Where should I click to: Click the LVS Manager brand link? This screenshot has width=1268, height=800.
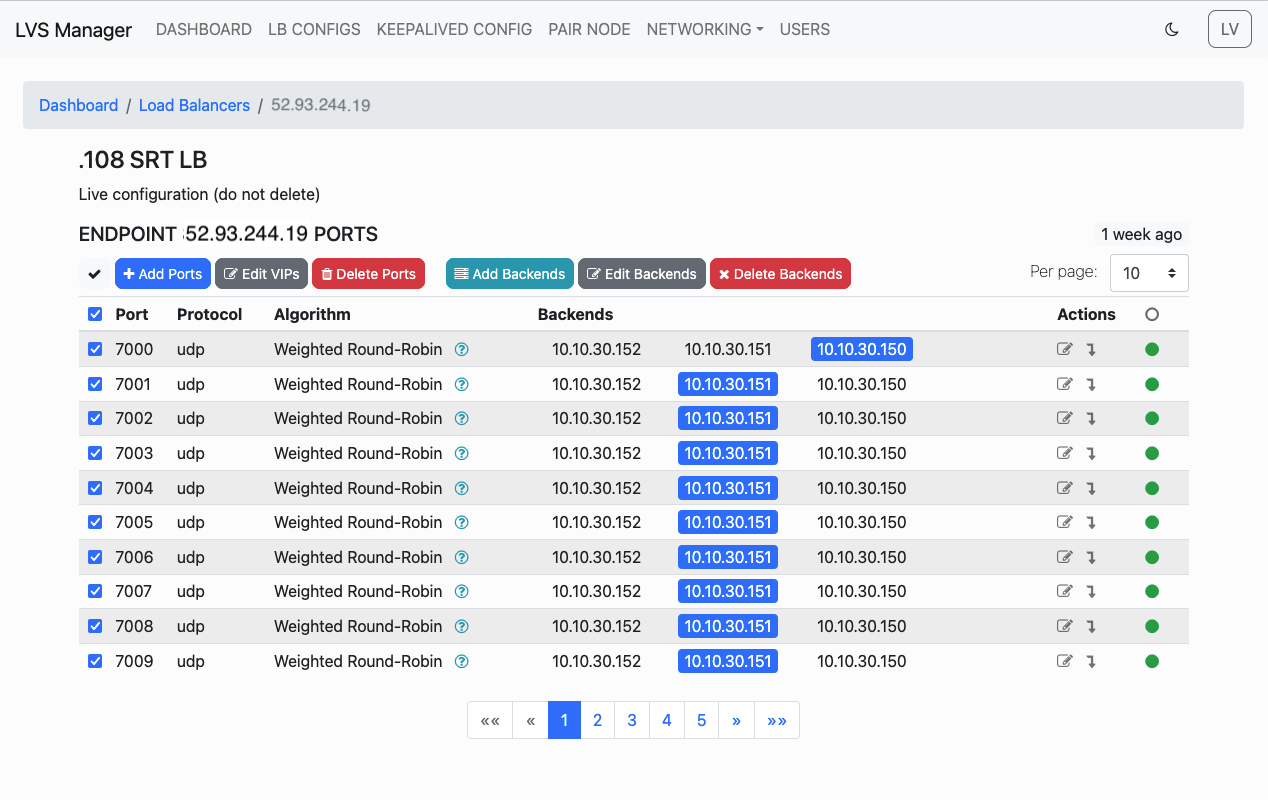pyautogui.click(x=73, y=30)
